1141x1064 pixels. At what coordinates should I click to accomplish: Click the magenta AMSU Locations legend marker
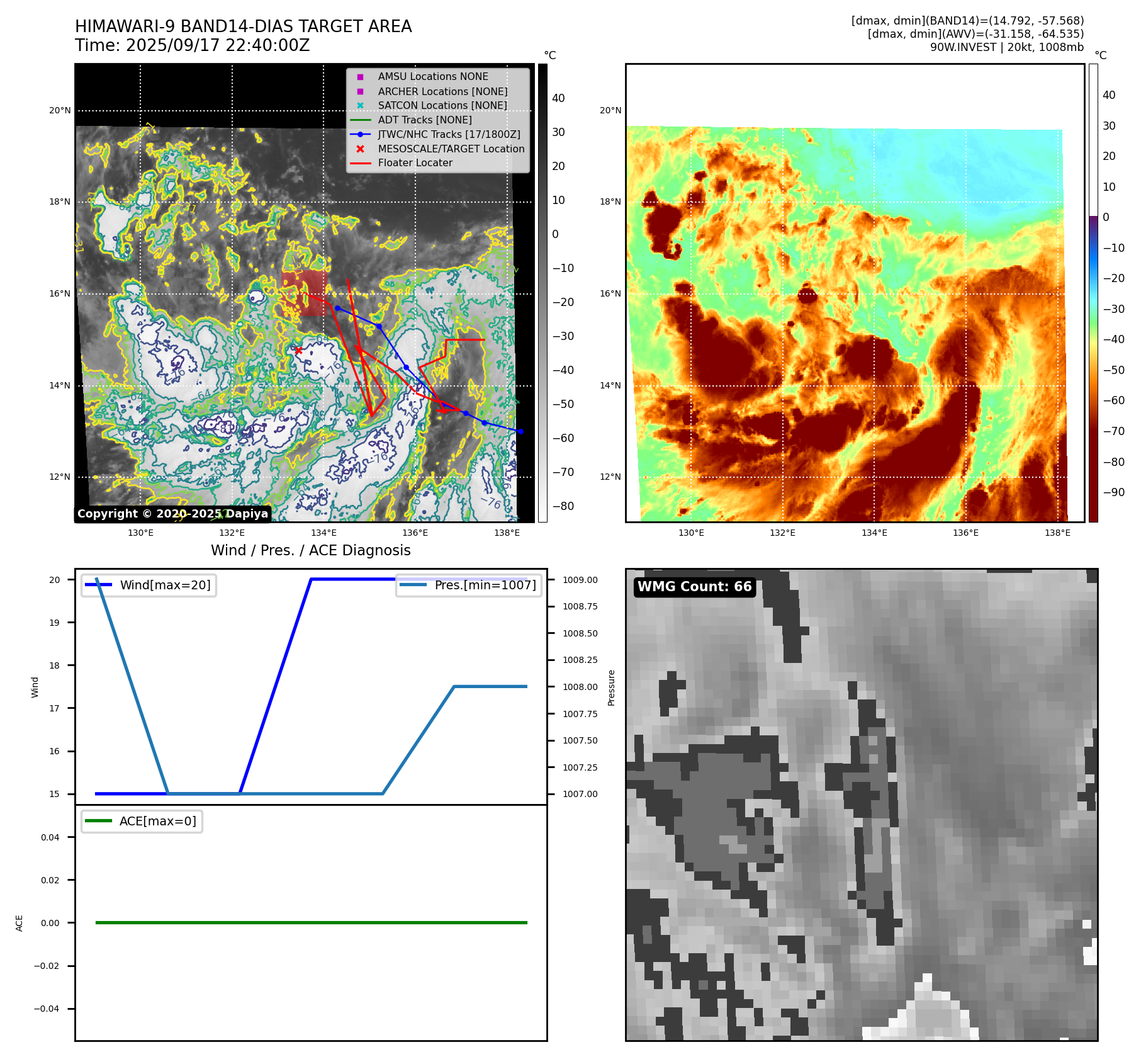[x=360, y=77]
